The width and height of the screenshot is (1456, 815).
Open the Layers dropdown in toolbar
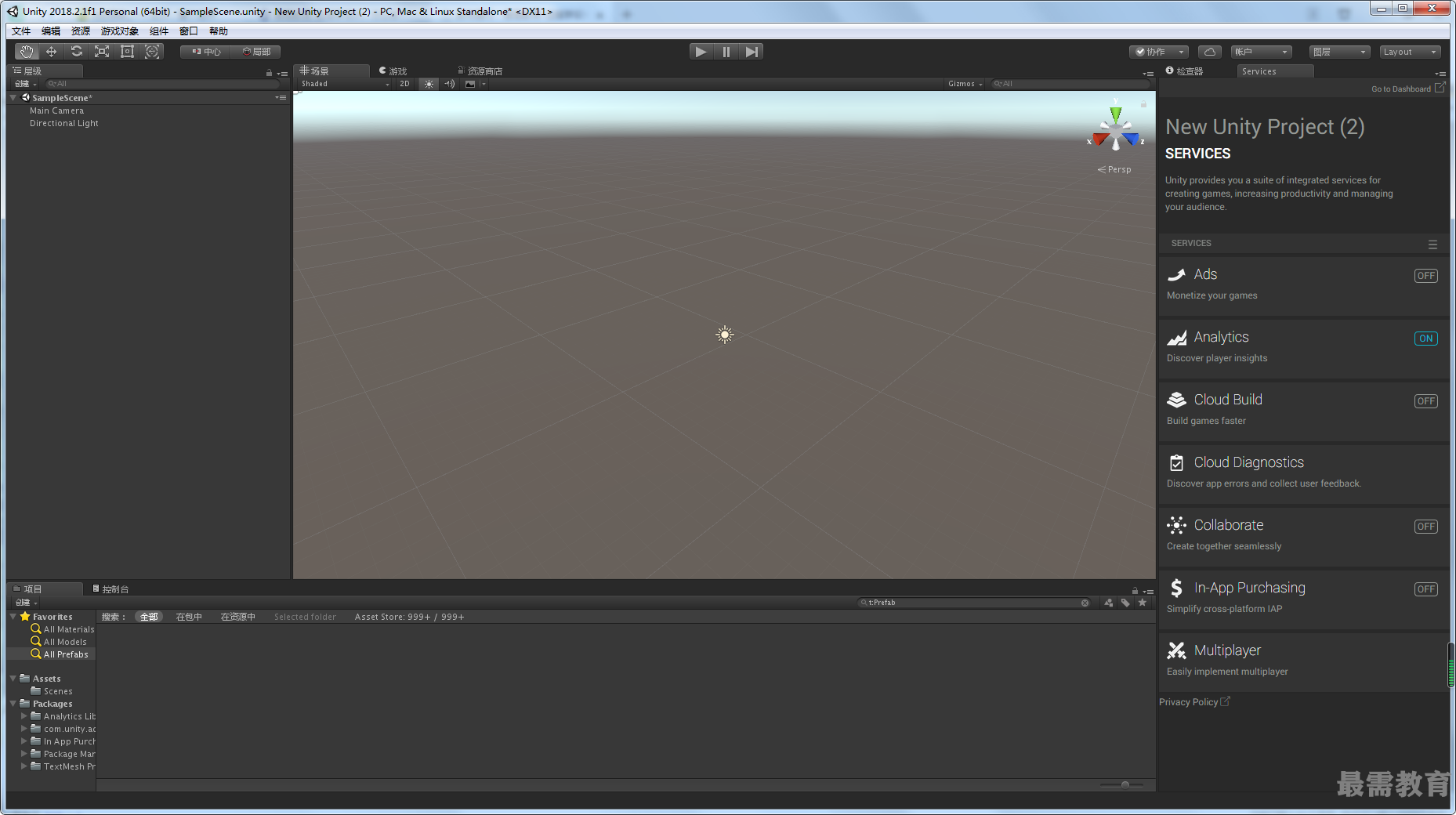[x=1339, y=52]
